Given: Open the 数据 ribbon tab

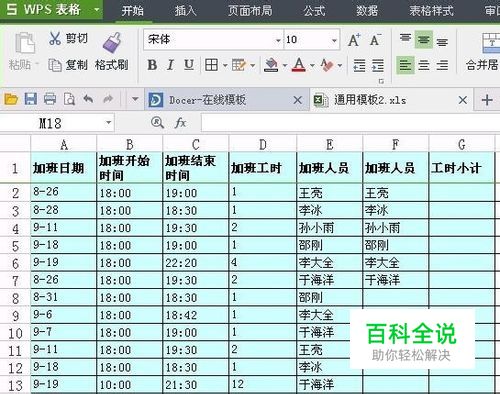Looking at the screenshot, I should 367,11.
